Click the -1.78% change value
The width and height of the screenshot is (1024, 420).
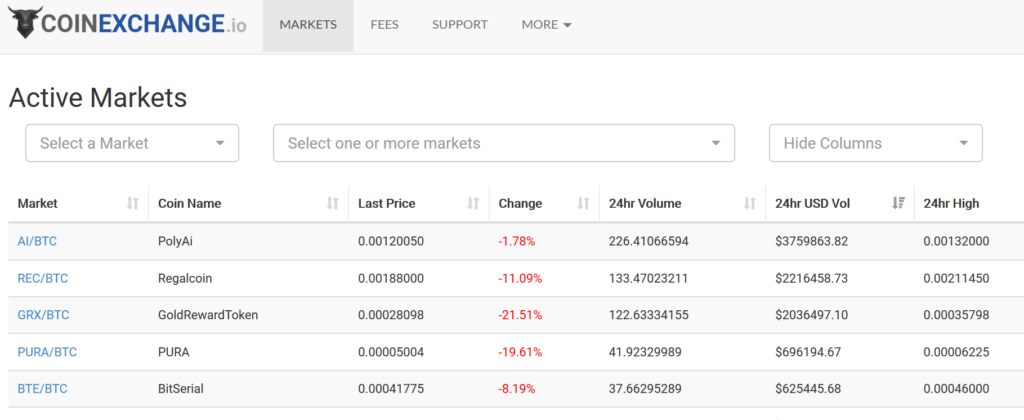pyautogui.click(x=517, y=241)
